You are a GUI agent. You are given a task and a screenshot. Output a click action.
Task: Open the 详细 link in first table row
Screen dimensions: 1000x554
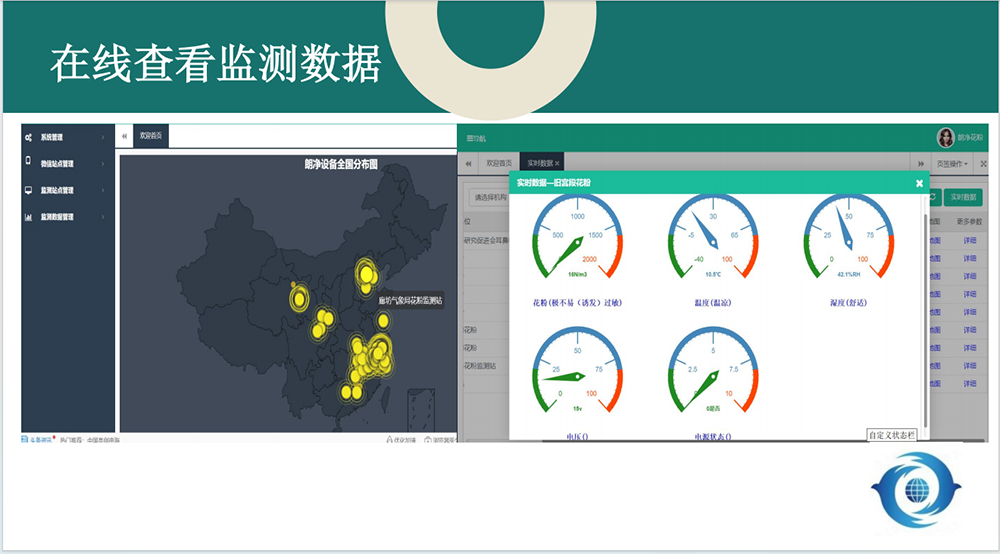tap(968, 241)
